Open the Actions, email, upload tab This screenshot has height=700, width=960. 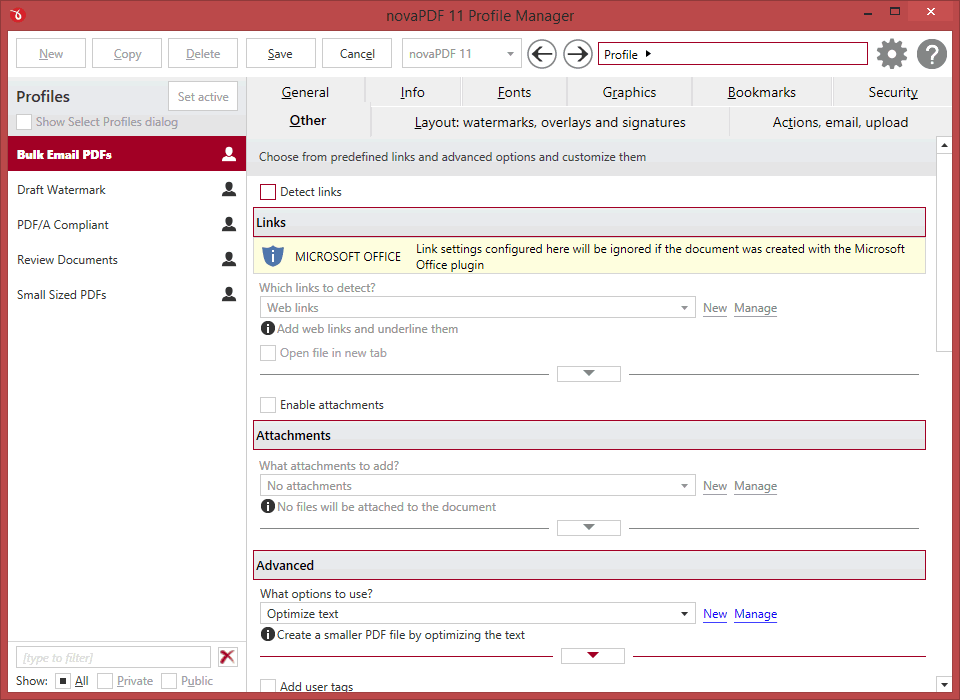(840, 122)
